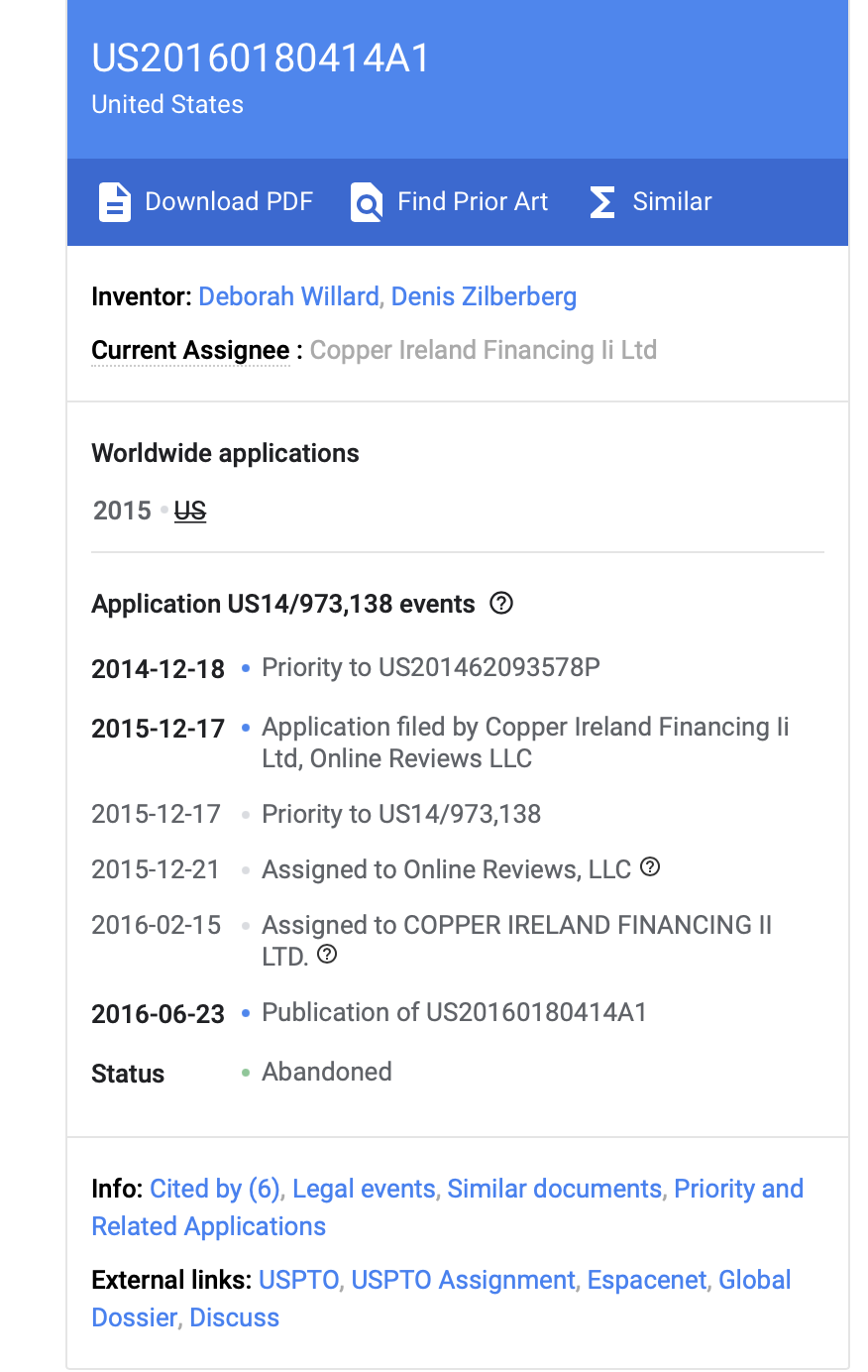Image resolution: width=868 pixels, height=1372 pixels.
Task: Click the Current Assignee label
Action: (190, 351)
